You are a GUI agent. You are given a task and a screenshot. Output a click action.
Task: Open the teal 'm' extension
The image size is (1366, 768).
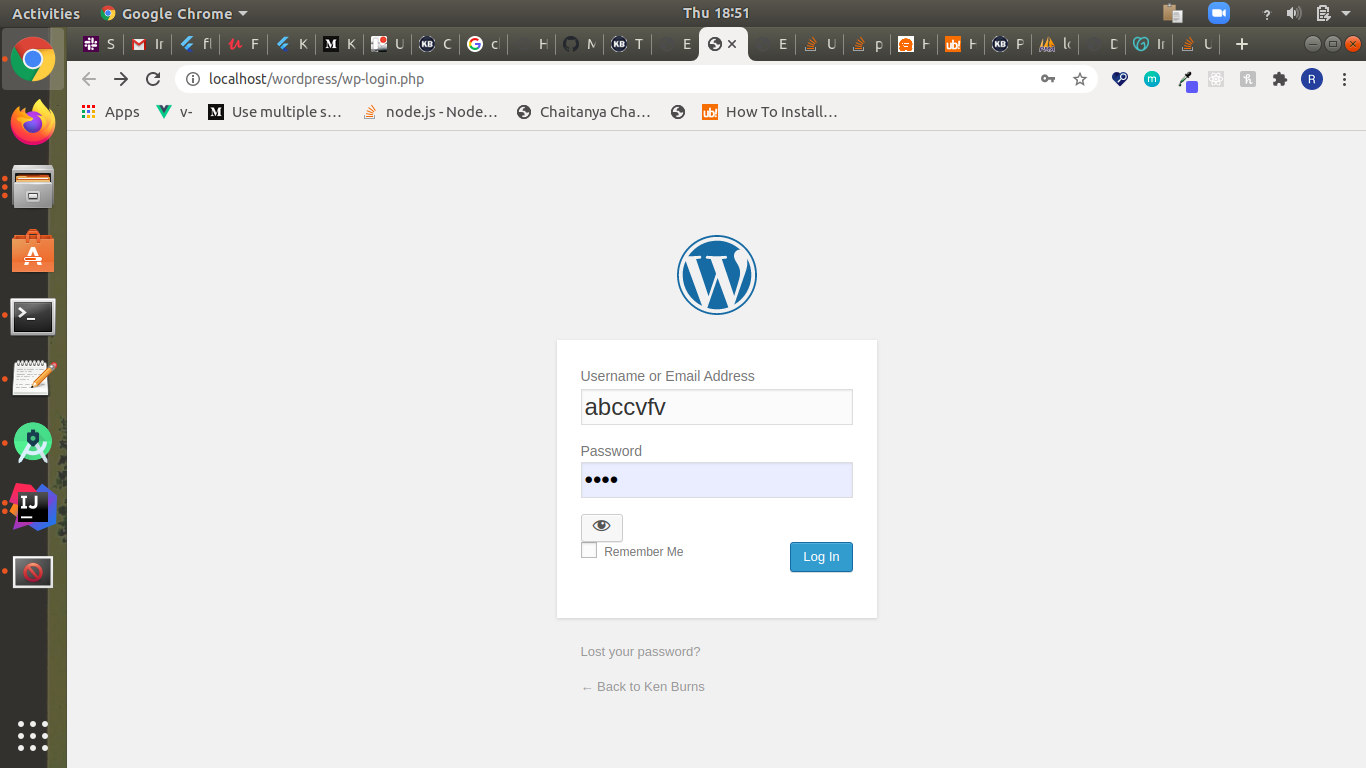click(x=1152, y=79)
